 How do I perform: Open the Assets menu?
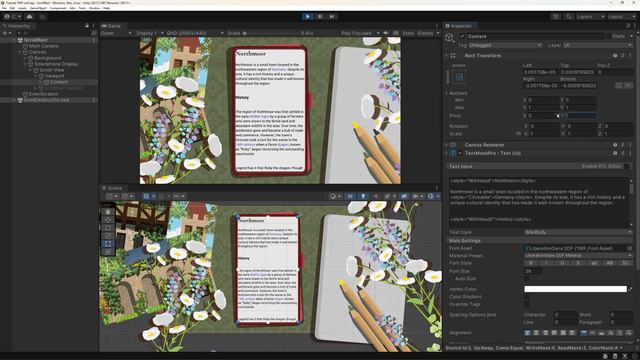point(22,8)
